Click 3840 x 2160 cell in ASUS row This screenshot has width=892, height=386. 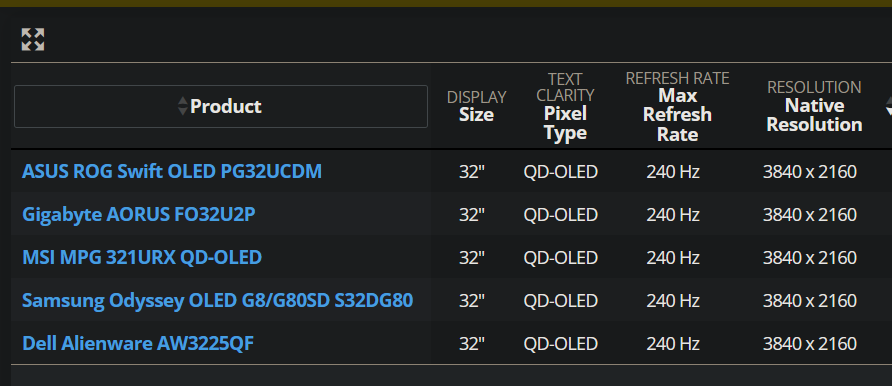[810, 172]
